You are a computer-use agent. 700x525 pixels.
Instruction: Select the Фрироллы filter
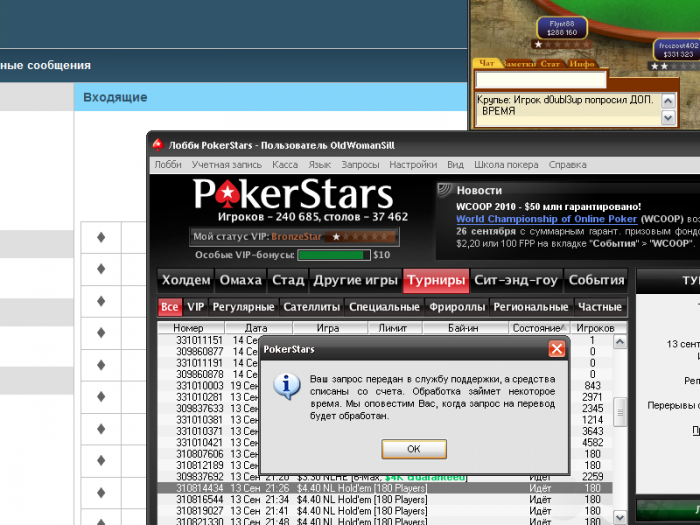click(457, 307)
